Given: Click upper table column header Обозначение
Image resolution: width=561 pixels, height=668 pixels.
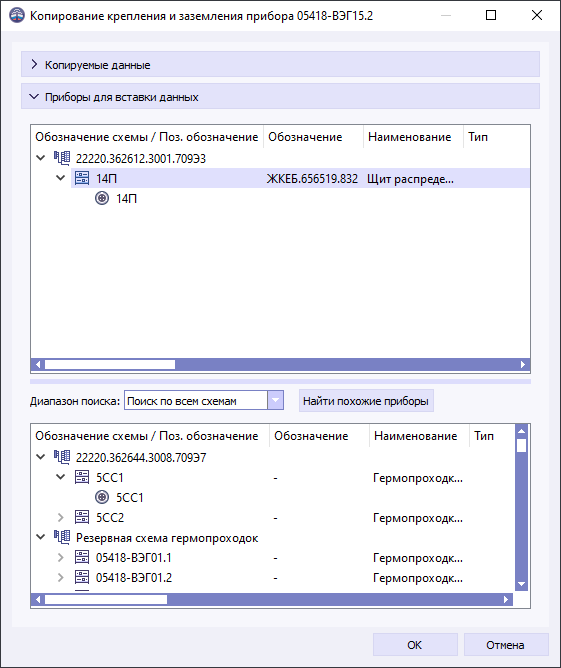Looking at the screenshot, I should (x=314, y=137).
